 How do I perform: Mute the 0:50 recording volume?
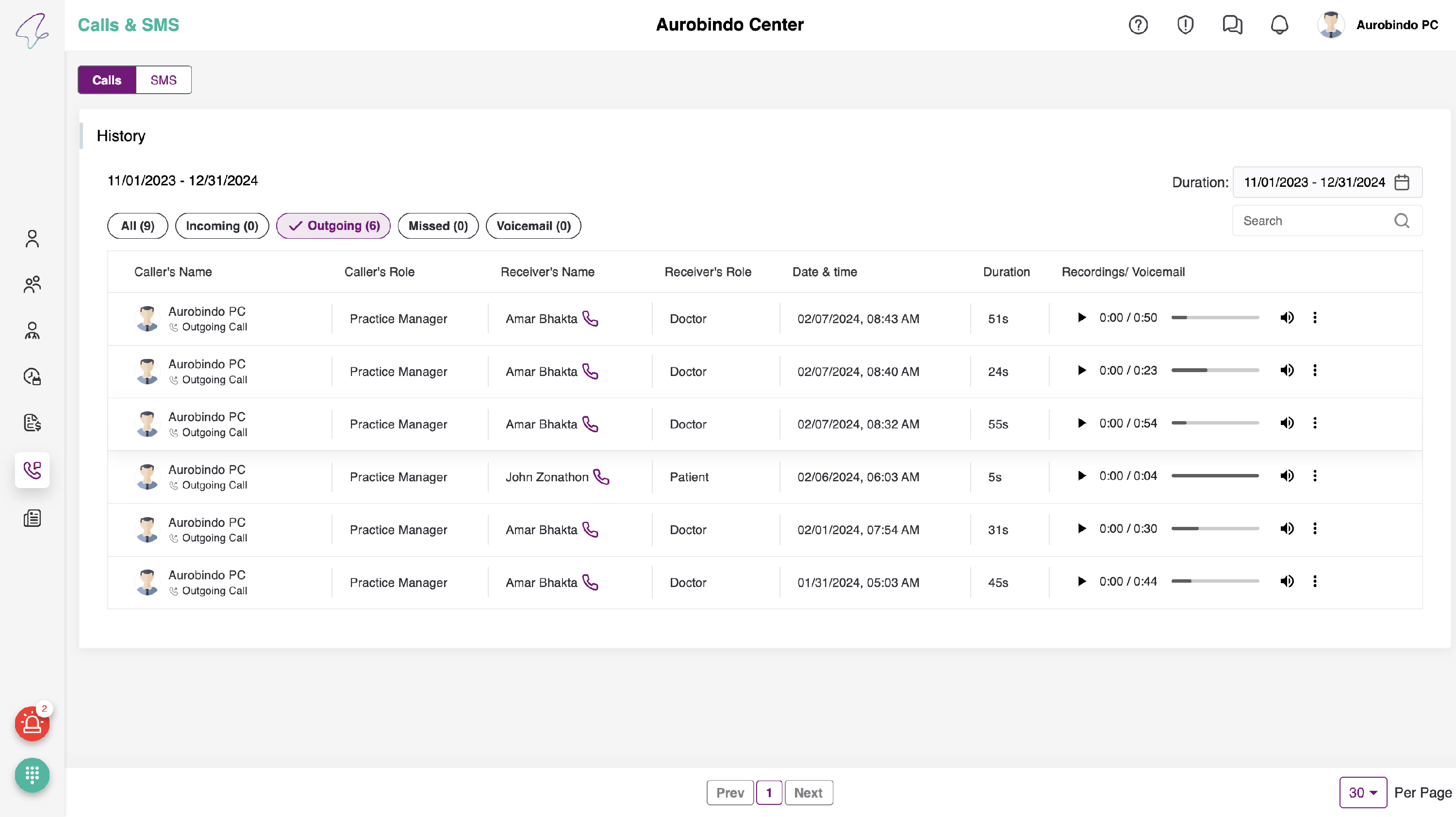[x=1287, y=318]
